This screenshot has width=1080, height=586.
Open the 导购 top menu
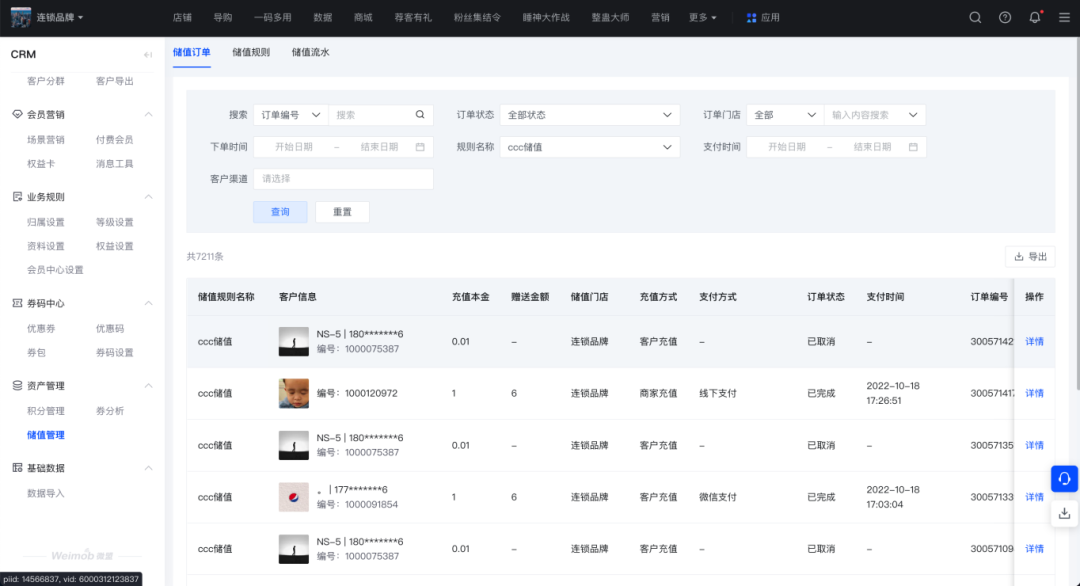[x=222, y=18]
